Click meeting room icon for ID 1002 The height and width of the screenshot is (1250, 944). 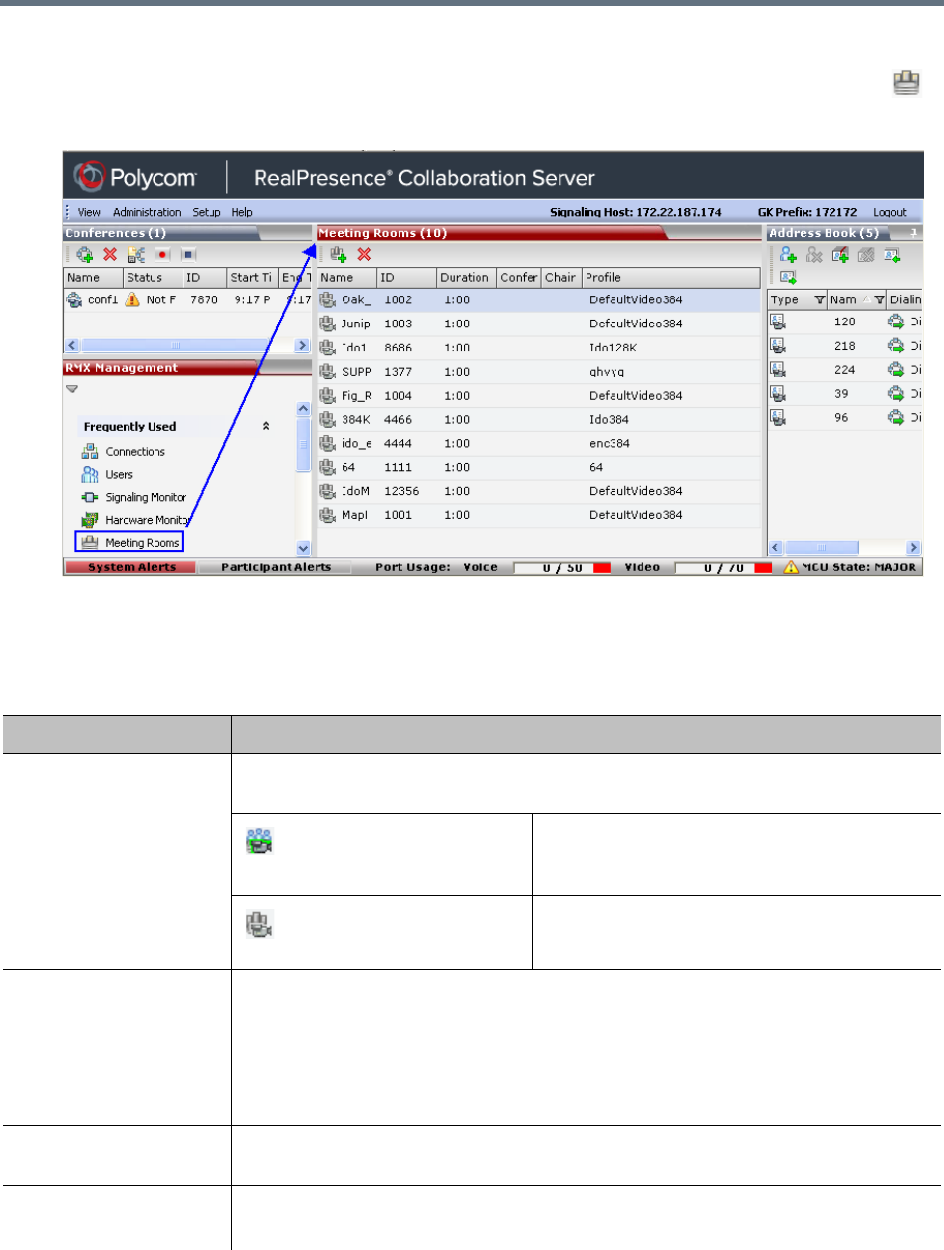coord(328,299)
